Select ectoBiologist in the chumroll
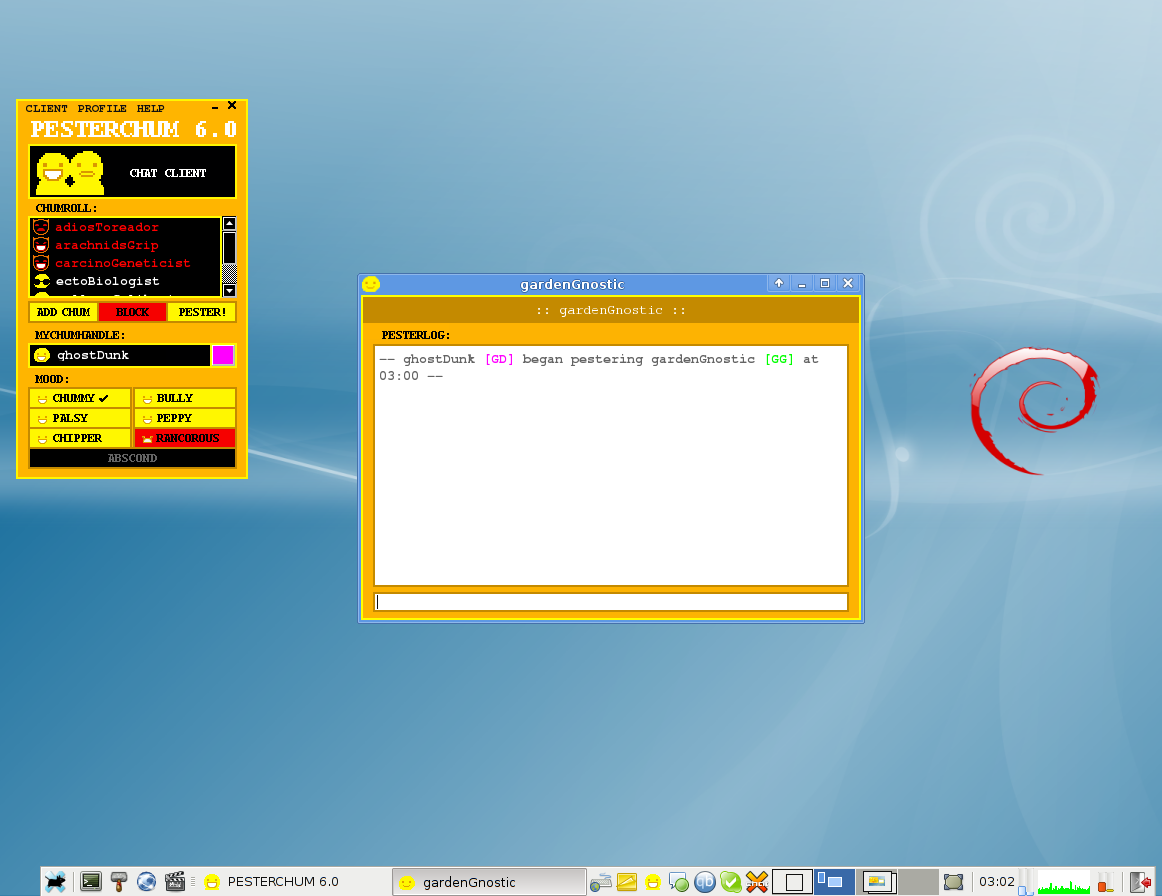Screen dimensions: 1162x896 107,281
